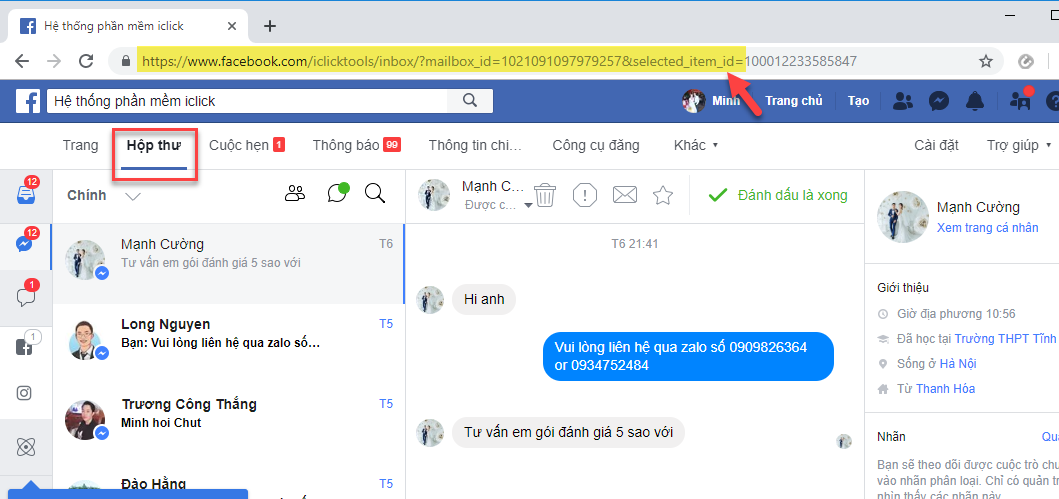Open the Thông tin chi... tab

click(x=475, y=145)
